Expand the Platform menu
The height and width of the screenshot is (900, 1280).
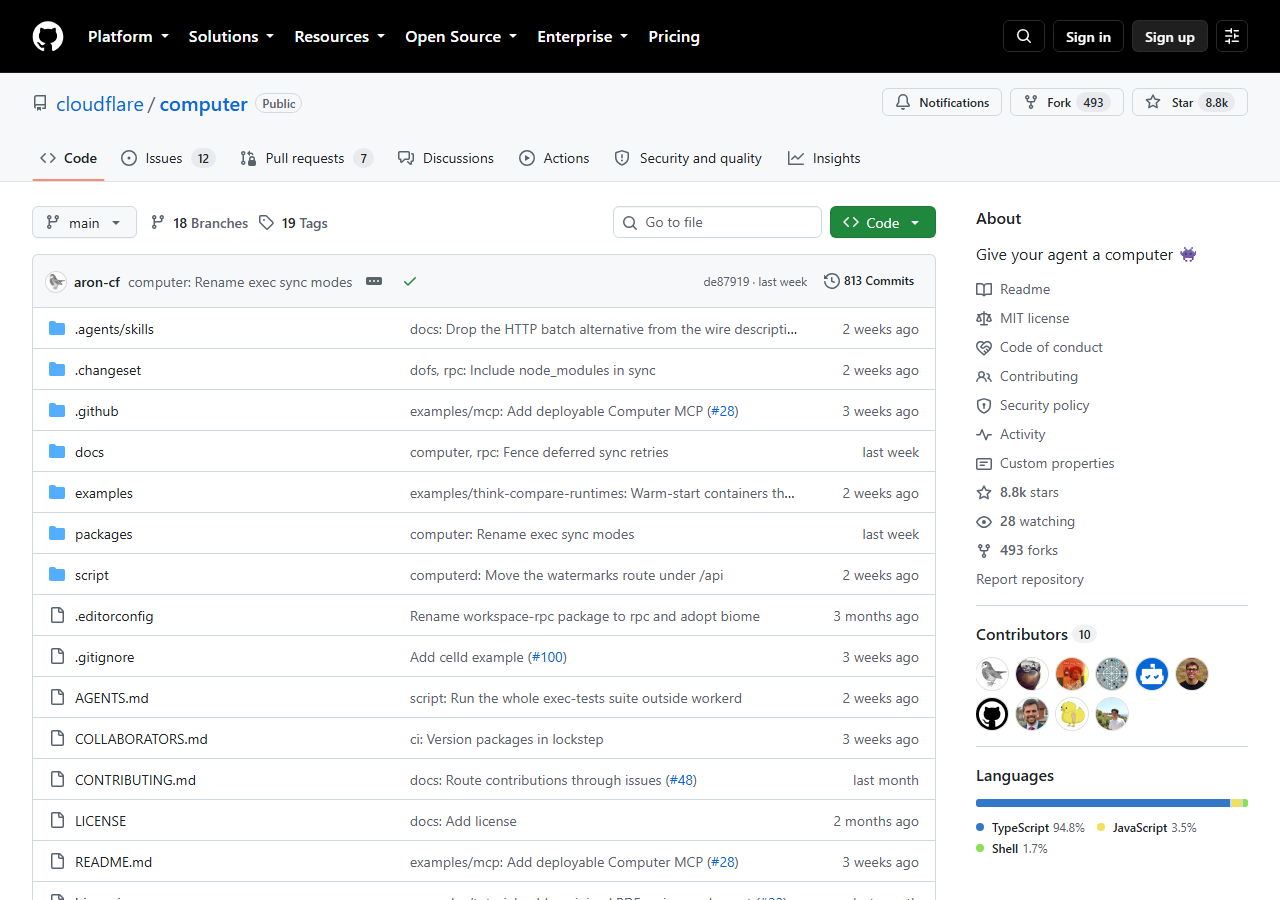click(x=127, y=36)
